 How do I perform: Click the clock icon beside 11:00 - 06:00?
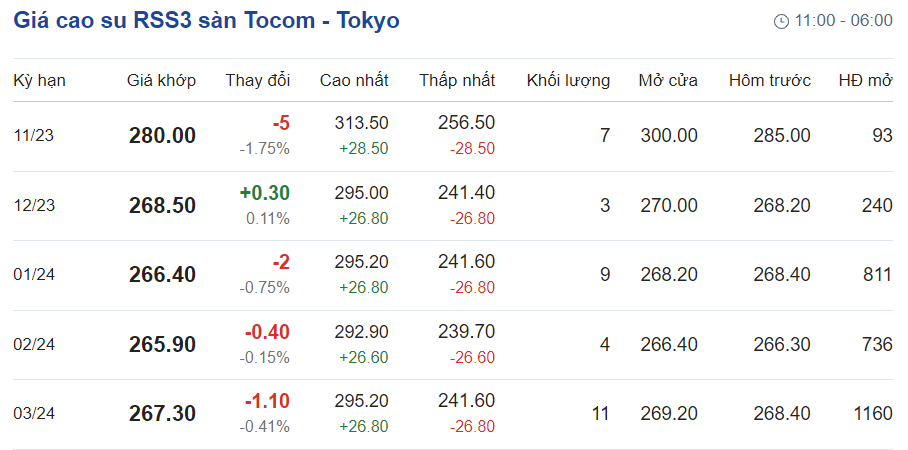click(781, 21)
